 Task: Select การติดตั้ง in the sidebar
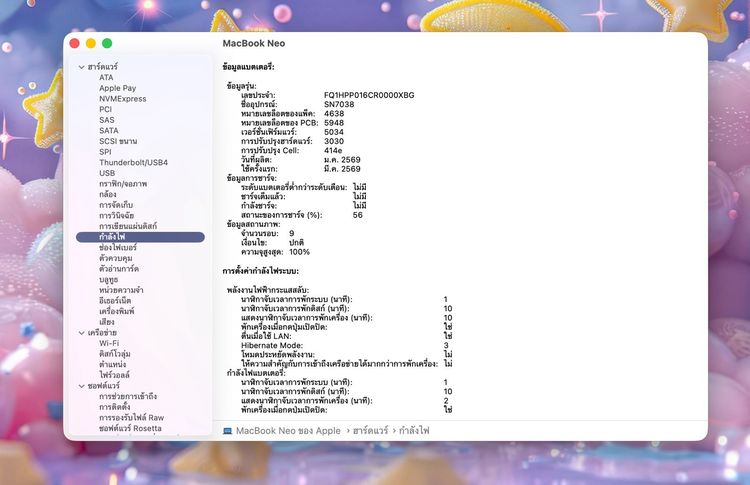pos(114,407)
